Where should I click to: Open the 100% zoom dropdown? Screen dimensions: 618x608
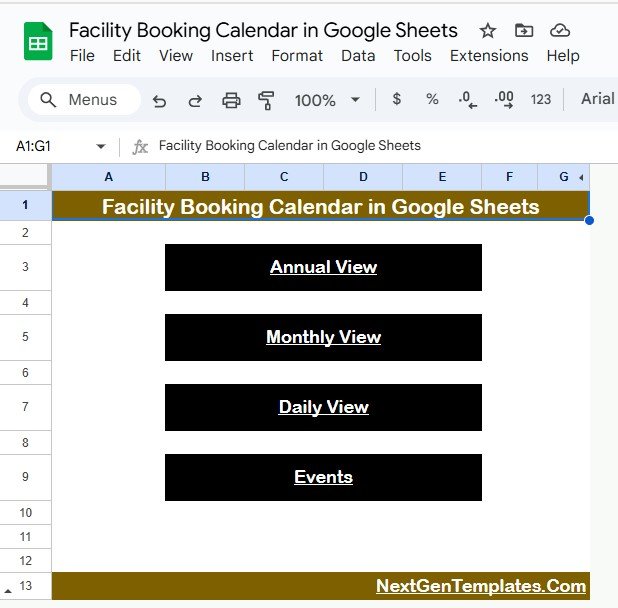tap(327, 100)
